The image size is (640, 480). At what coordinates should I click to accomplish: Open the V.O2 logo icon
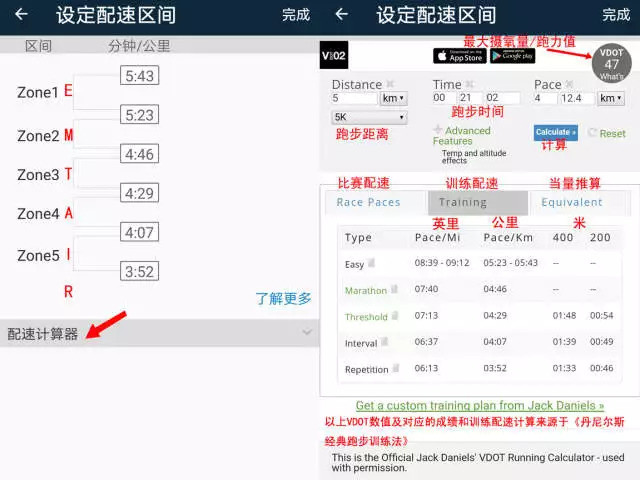point(334,55)
